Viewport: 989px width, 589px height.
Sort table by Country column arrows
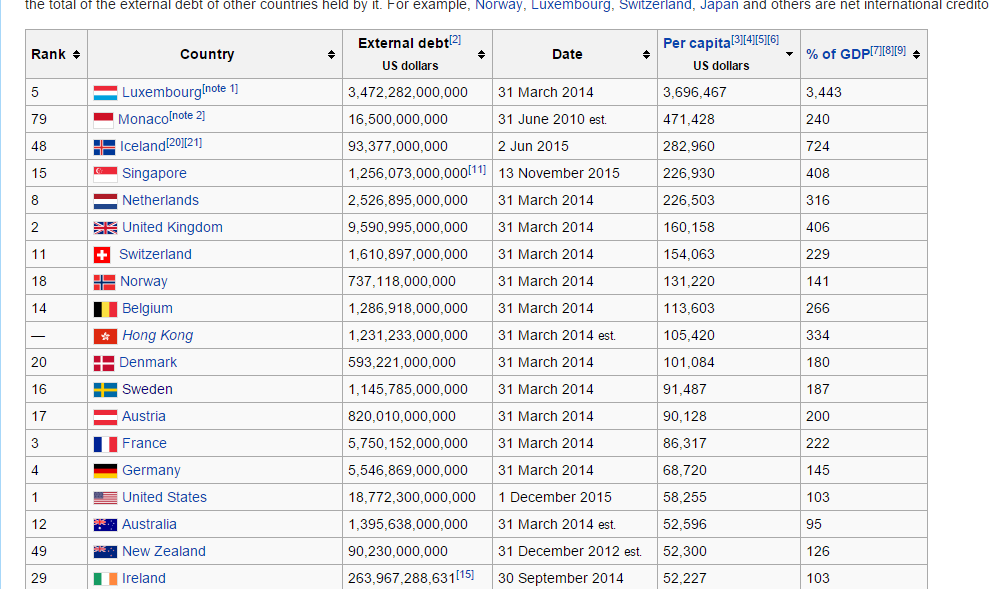point(331,54)
